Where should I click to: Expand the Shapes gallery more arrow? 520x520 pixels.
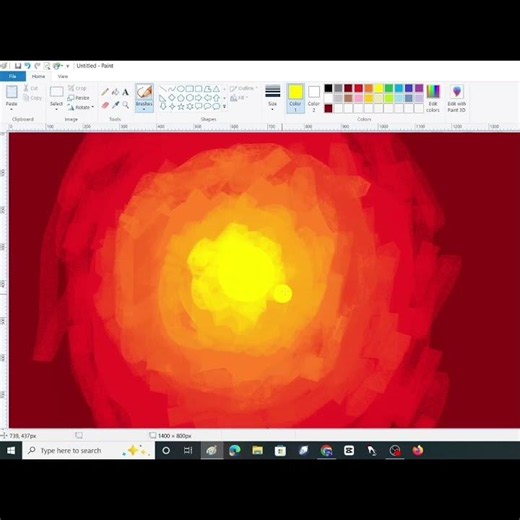pyautogui.click(x=224, y=107)
